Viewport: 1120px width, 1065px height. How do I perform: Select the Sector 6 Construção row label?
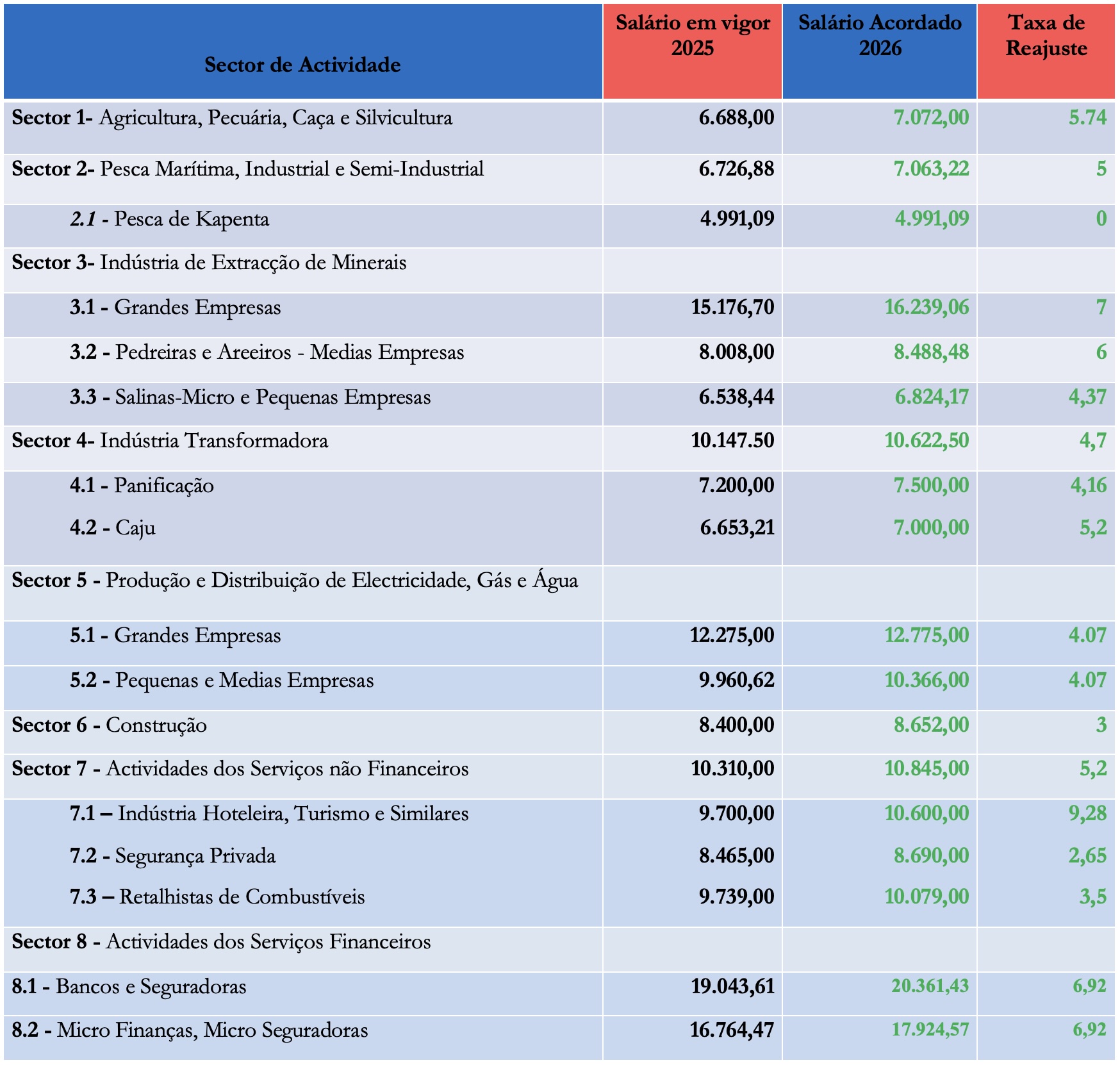(x=110, y=725)
